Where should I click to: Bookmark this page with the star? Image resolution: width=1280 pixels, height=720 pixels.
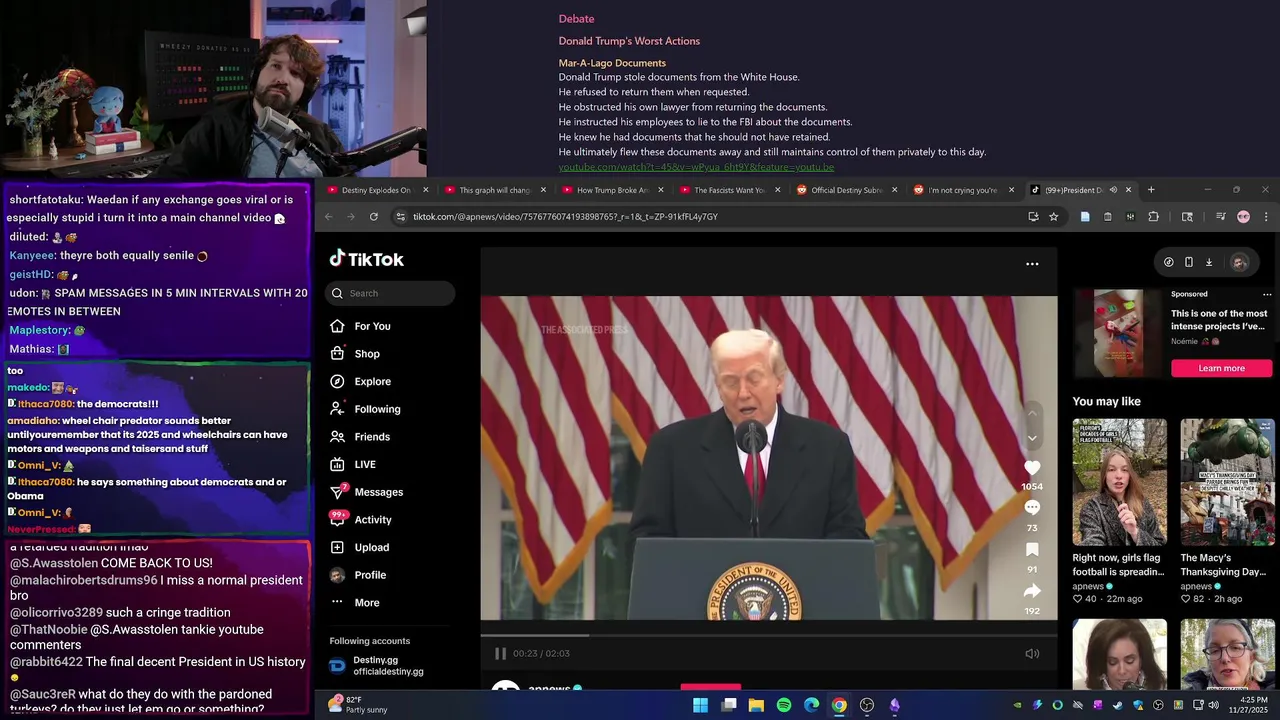point(1053,216)
